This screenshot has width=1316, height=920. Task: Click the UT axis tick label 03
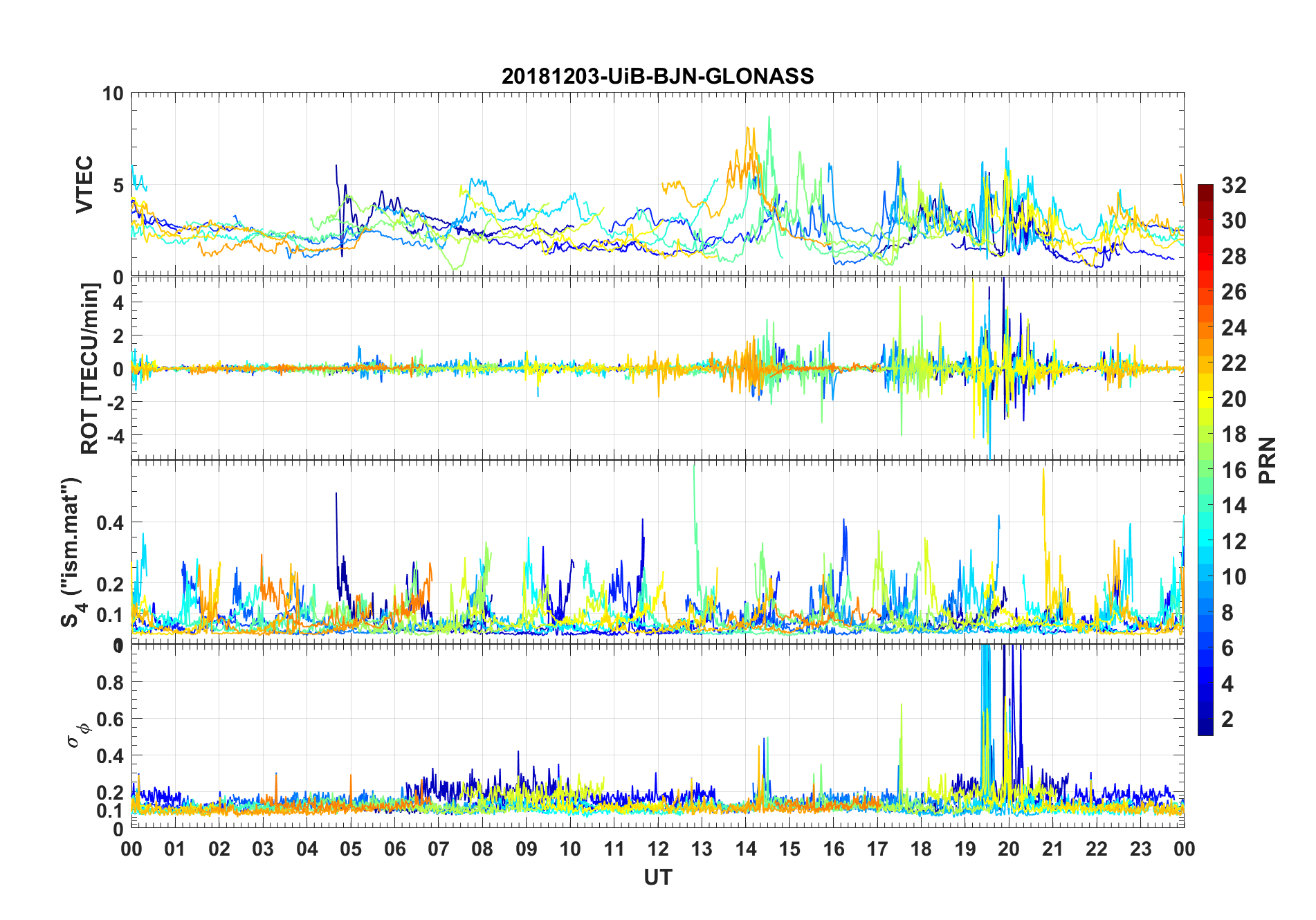coord(263,849)
